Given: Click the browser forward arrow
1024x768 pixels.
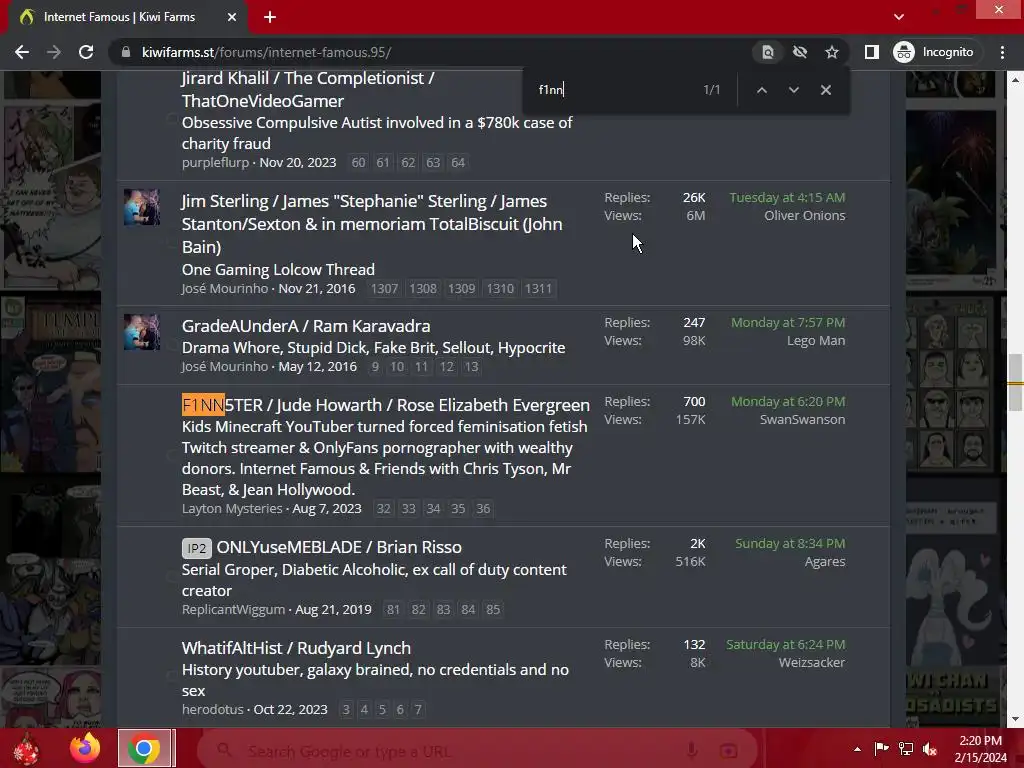Looking at the screenshot, I should click(54, 52).
